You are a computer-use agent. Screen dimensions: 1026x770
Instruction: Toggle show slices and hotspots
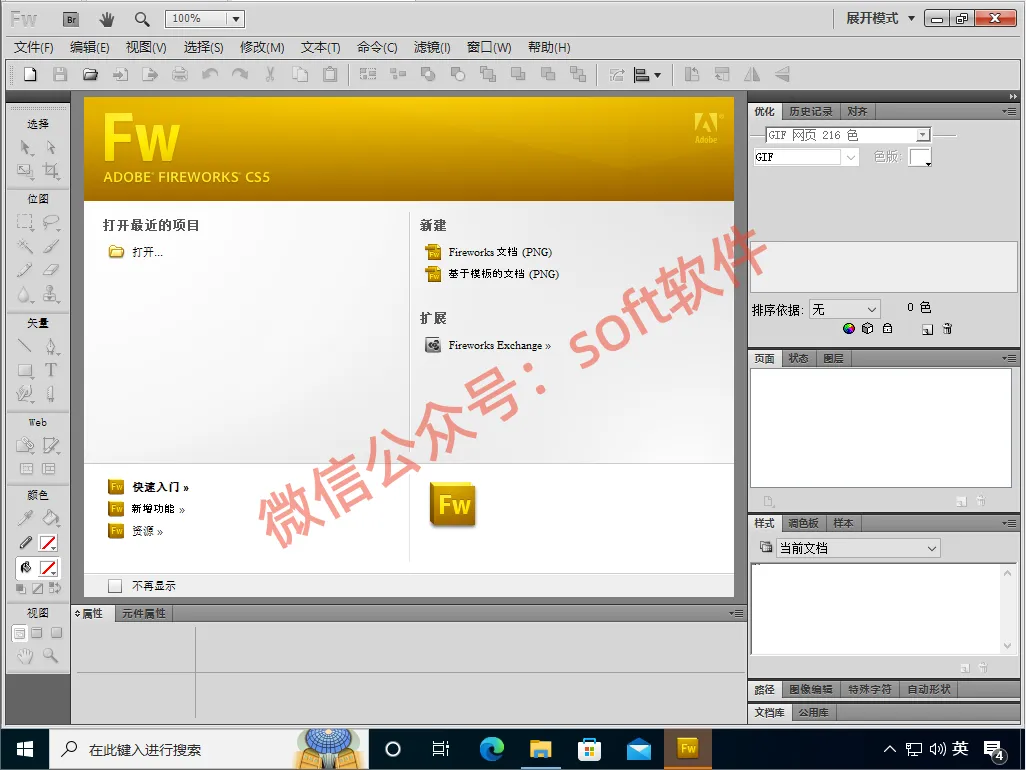click(49, 468)
